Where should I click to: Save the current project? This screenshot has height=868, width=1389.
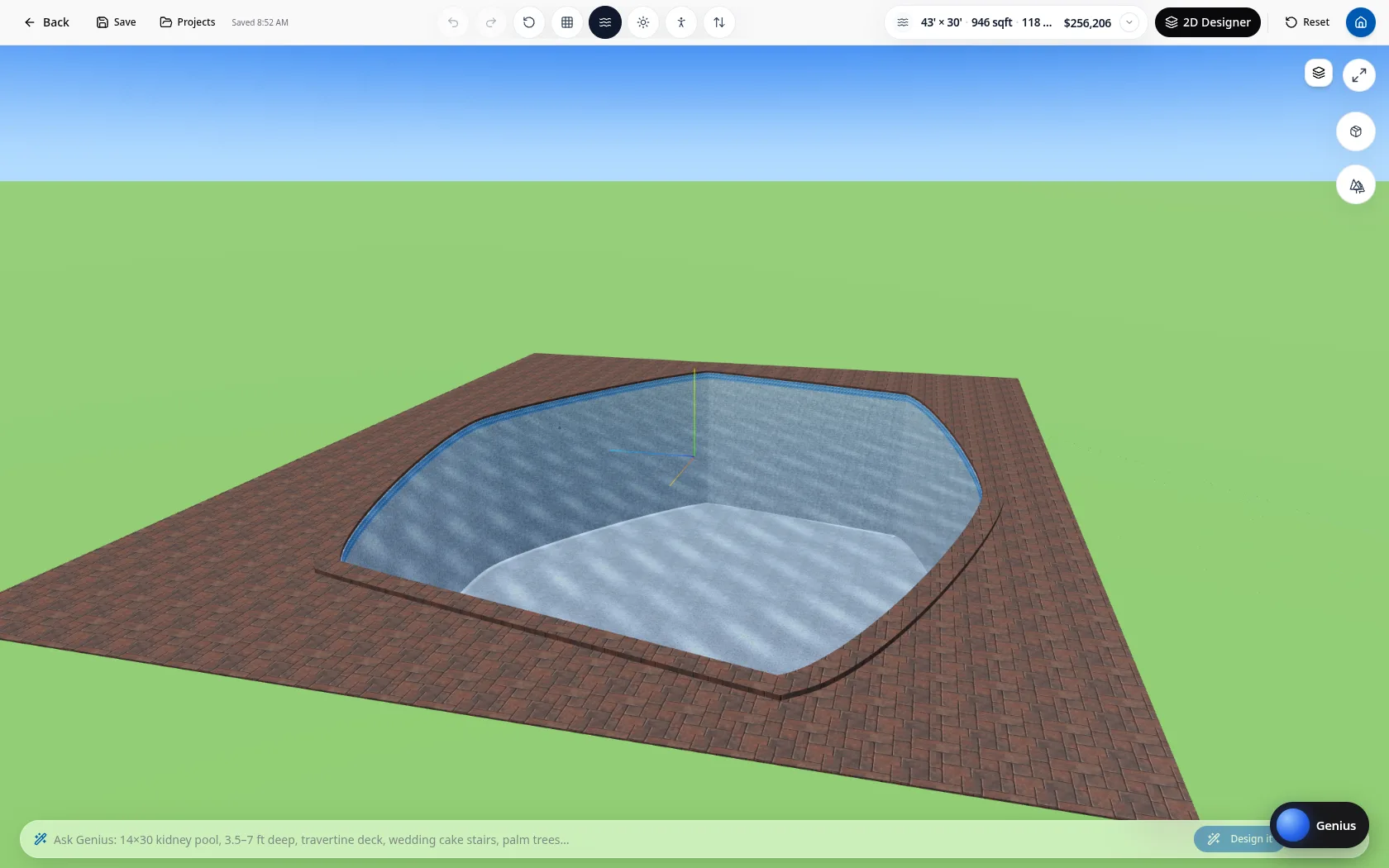116,22
